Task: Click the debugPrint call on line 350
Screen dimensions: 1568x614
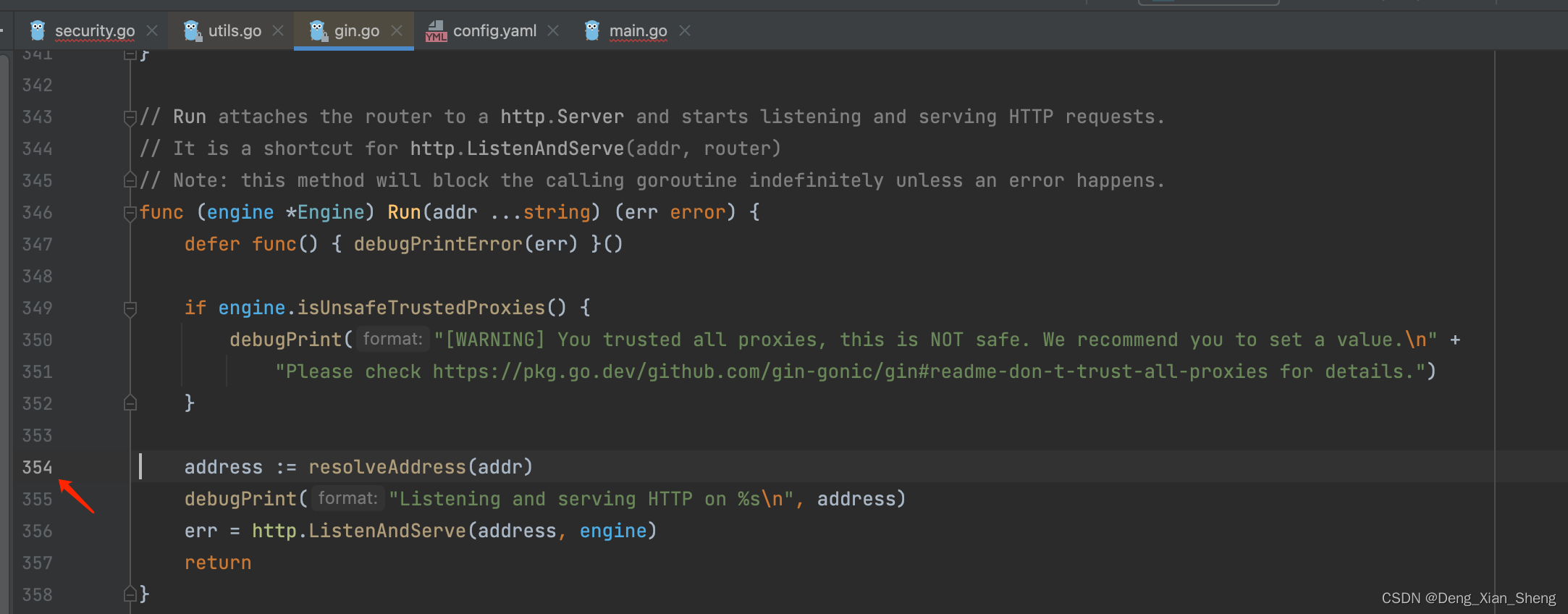Action: [x=286, y=340]
